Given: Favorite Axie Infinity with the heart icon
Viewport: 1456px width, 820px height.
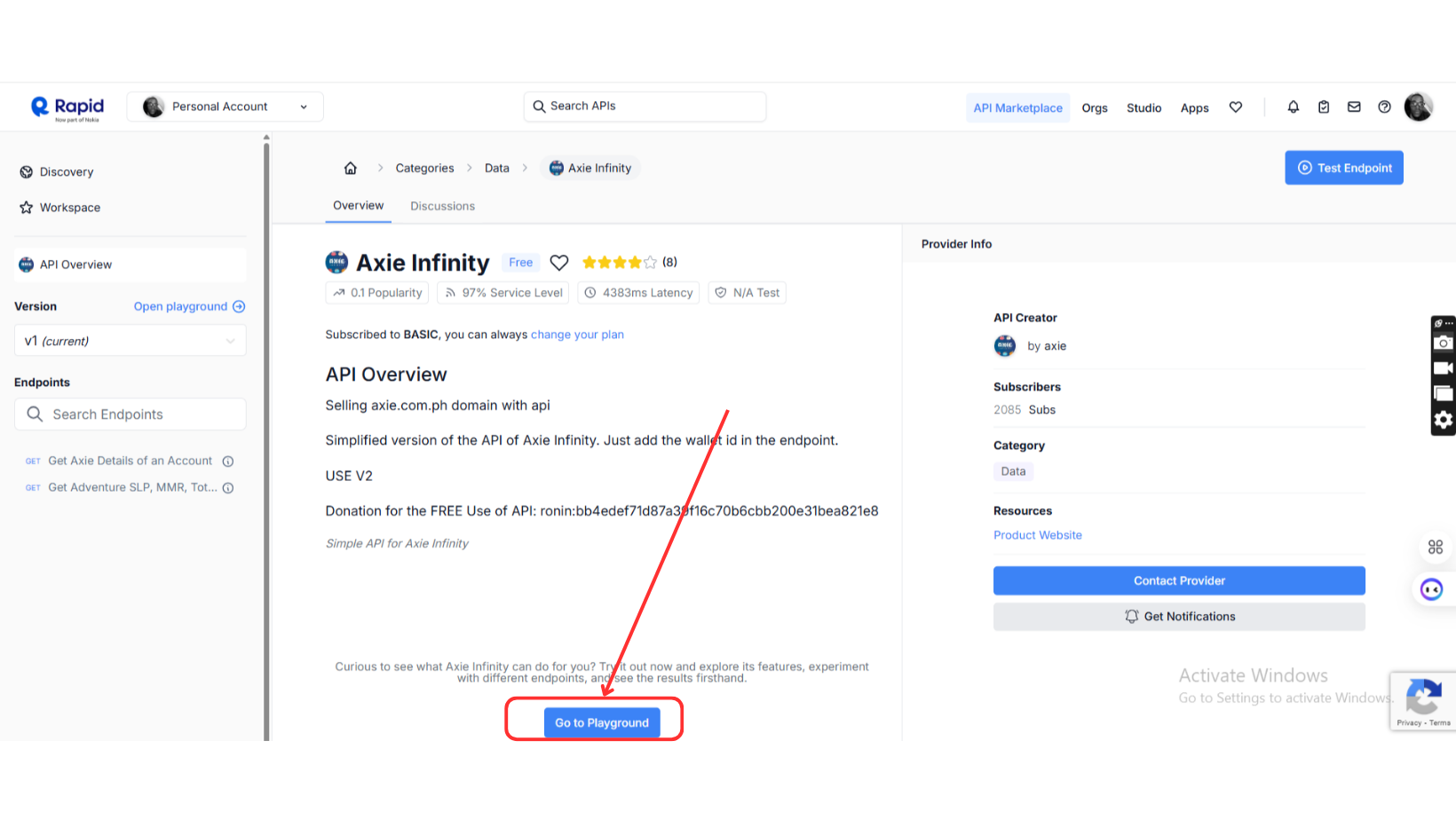Looking at the screenshot, I should [559, 263].
